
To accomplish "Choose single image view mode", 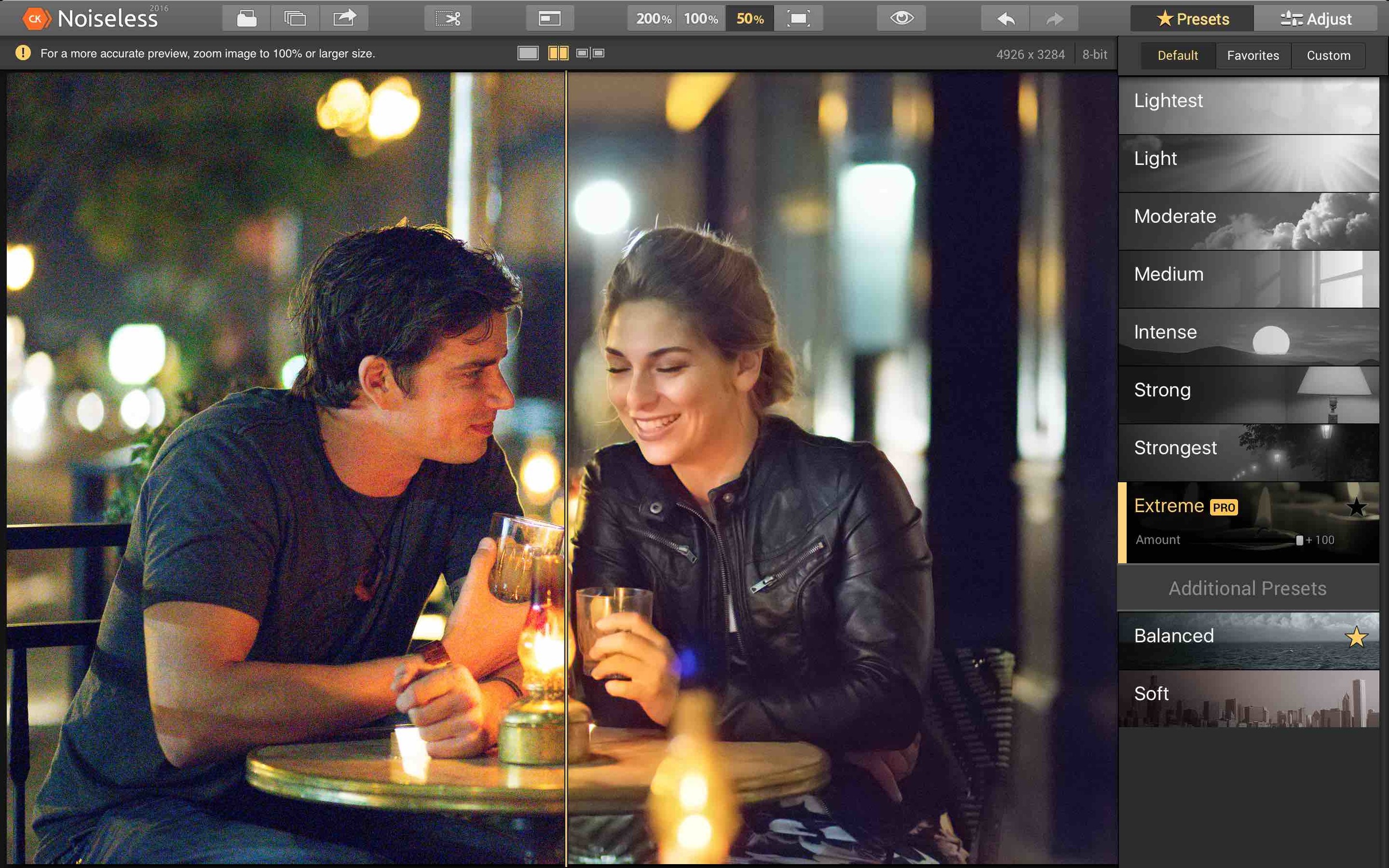I will 528,53.
